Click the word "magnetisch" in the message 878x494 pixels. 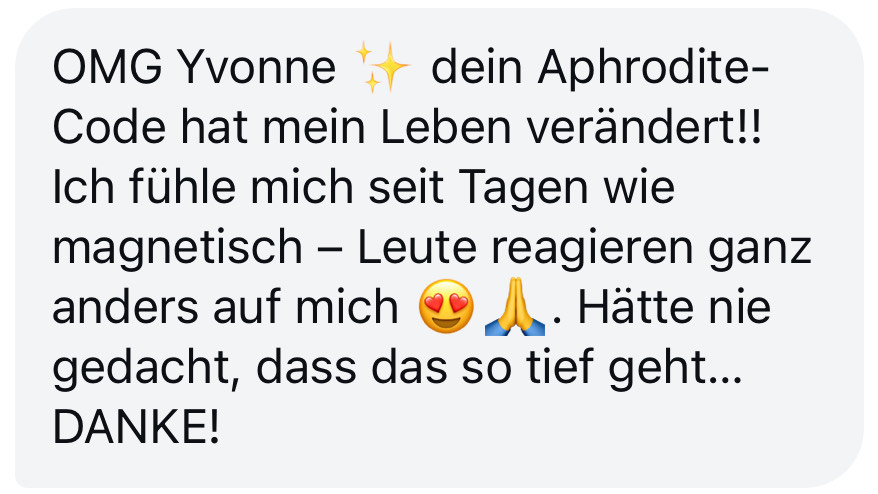[178, 248]
